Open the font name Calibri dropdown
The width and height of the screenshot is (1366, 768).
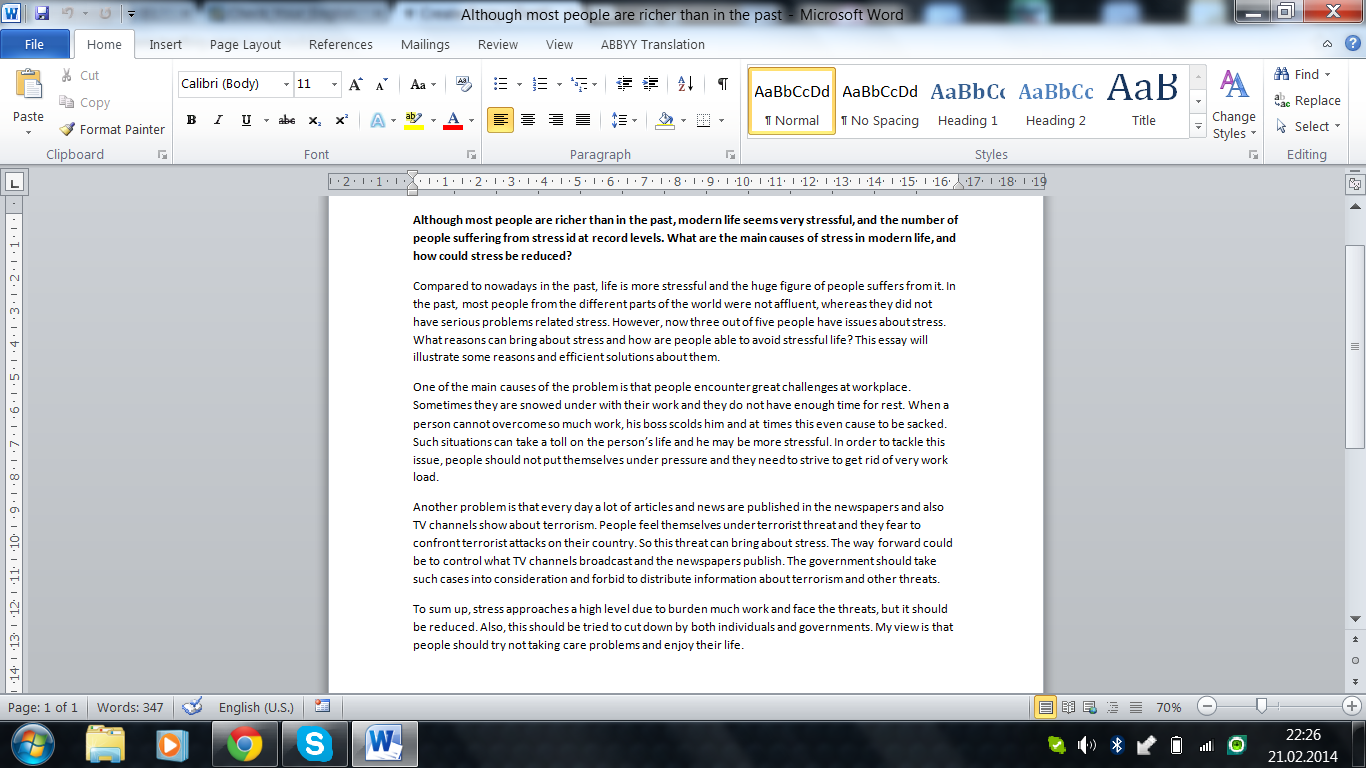point(287,84)
